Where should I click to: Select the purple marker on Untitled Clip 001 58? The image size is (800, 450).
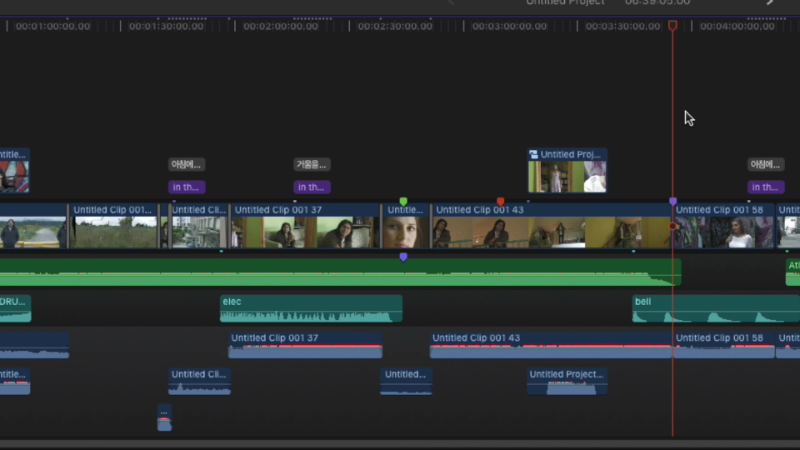pos(673,201)
